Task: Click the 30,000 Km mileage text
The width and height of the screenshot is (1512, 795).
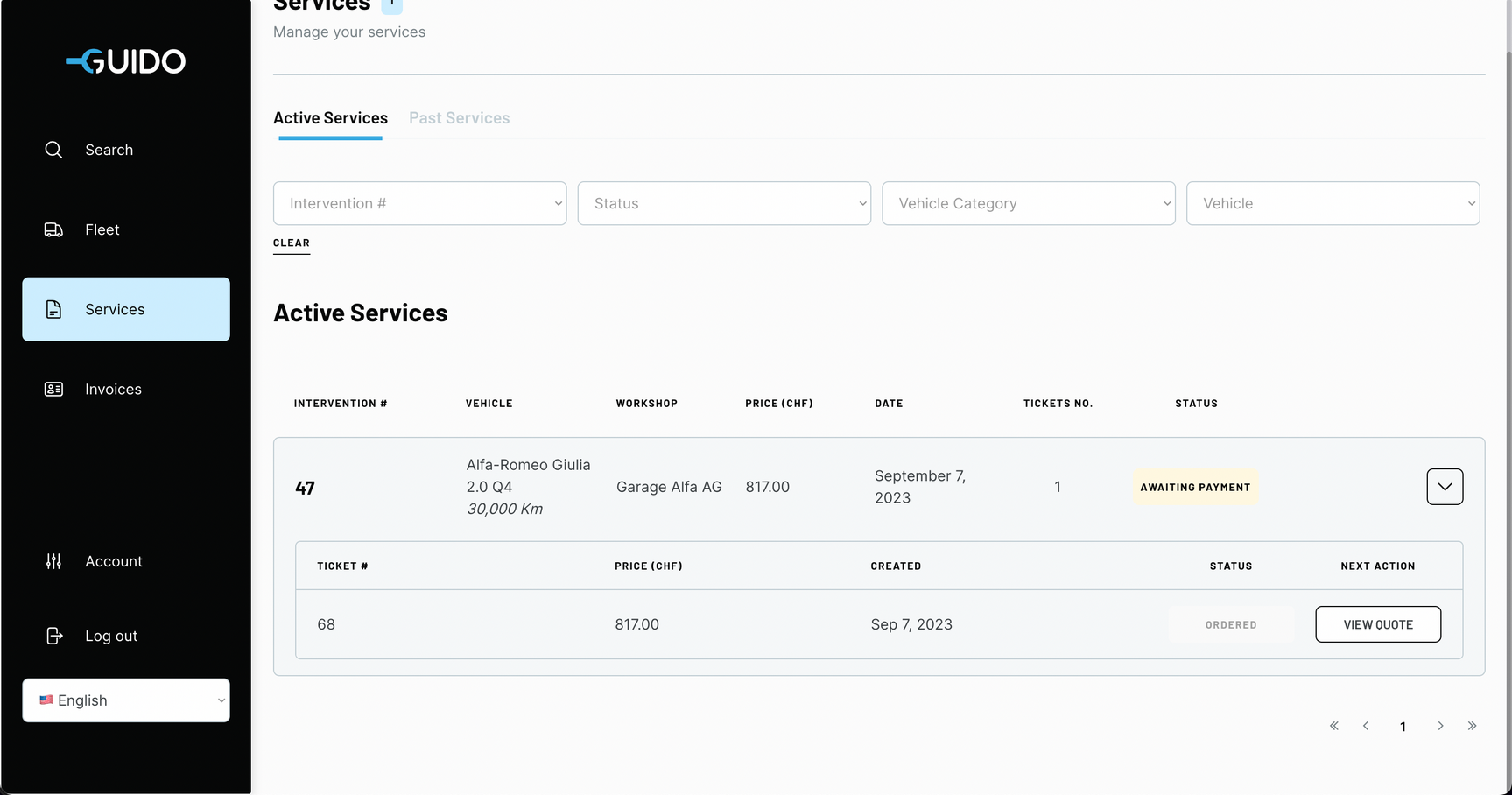Action: (x=504, y=509)
